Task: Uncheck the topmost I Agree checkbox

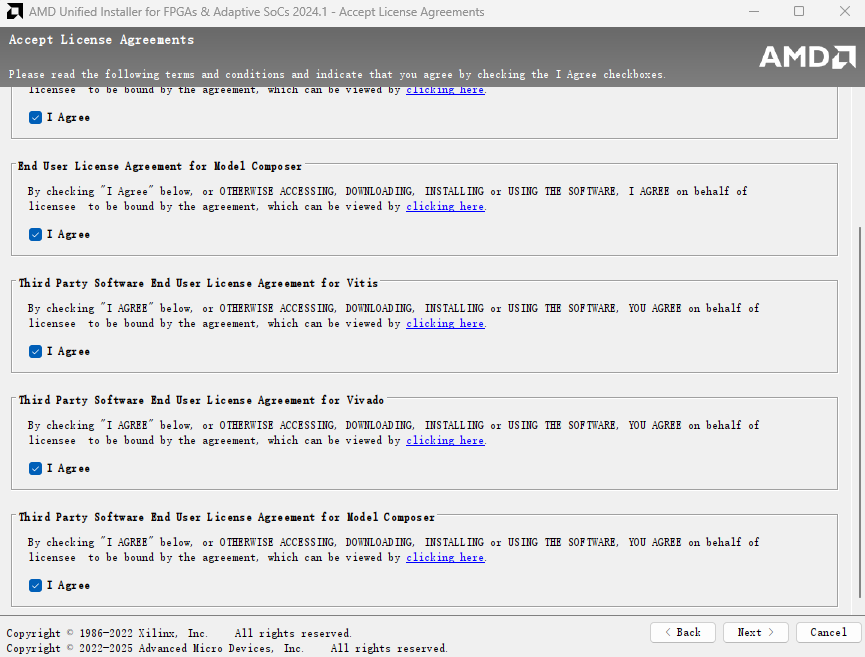Action: point(36,117)
